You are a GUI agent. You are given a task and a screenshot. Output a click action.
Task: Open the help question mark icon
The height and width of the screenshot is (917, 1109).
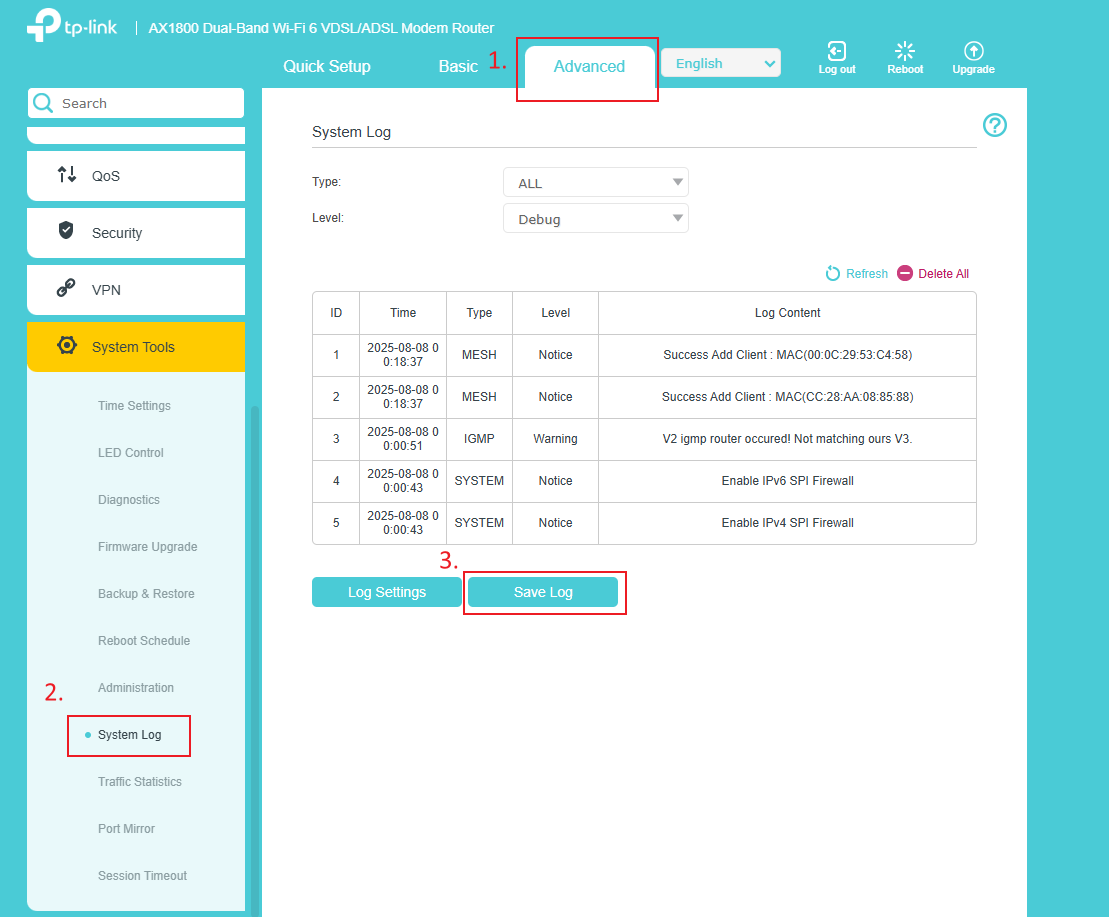point(994,125)
